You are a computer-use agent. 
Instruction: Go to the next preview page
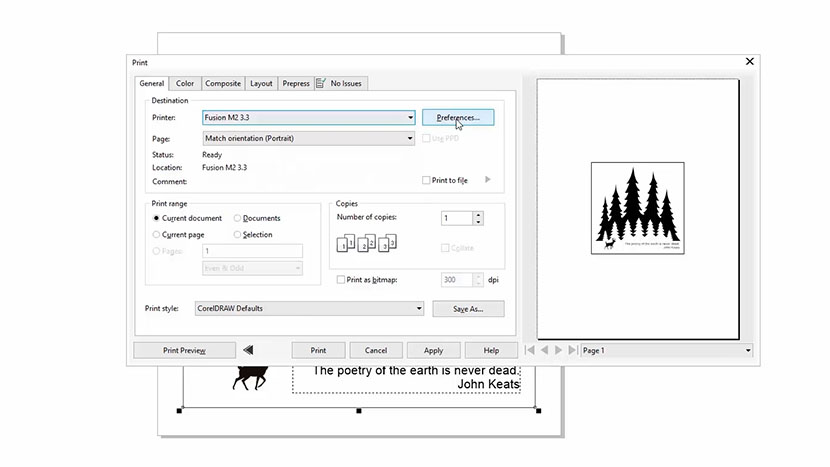coord(559,350)
